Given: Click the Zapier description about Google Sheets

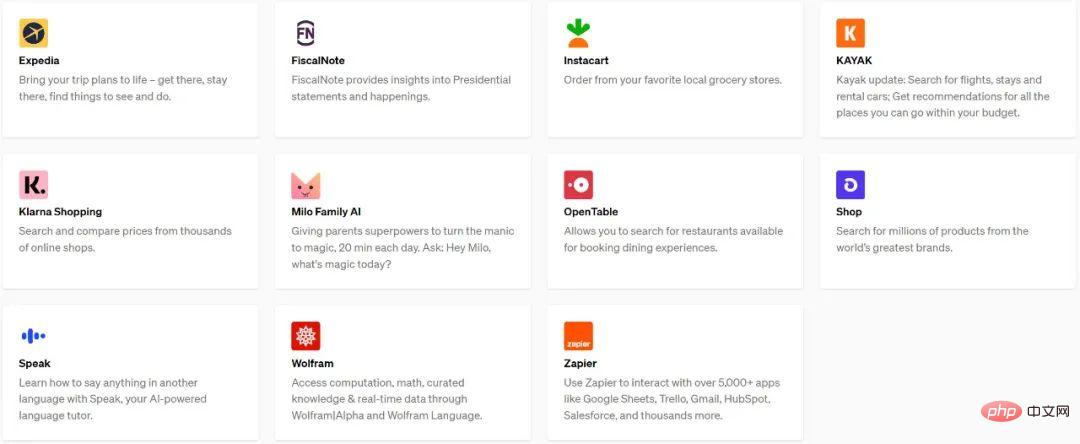Looking at the screenshot, I should (672, 399).
